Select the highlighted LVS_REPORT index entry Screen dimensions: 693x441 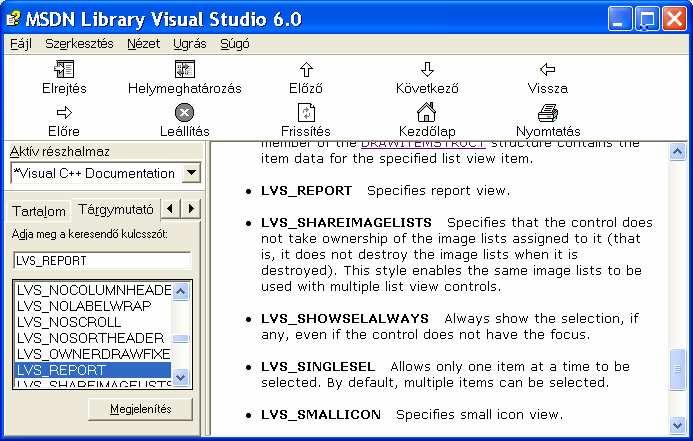tap(93, 370)
